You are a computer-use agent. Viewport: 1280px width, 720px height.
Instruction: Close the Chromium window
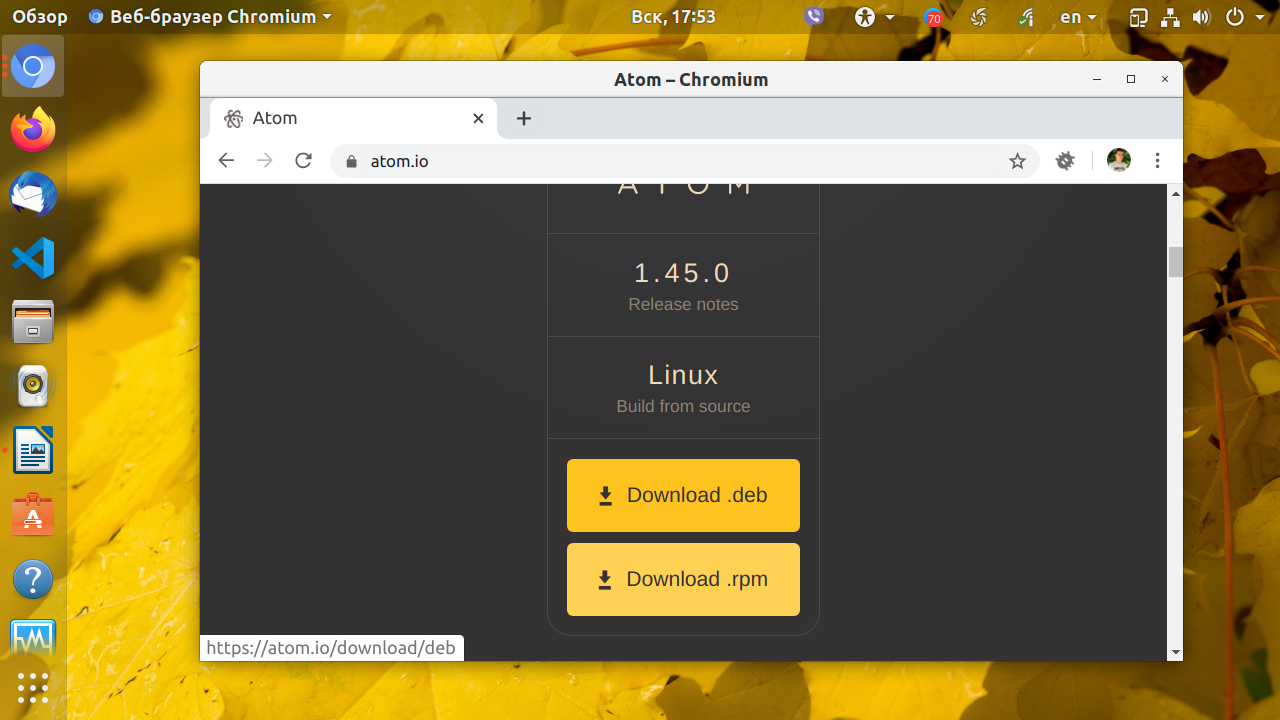click(x=1165, y=79)
